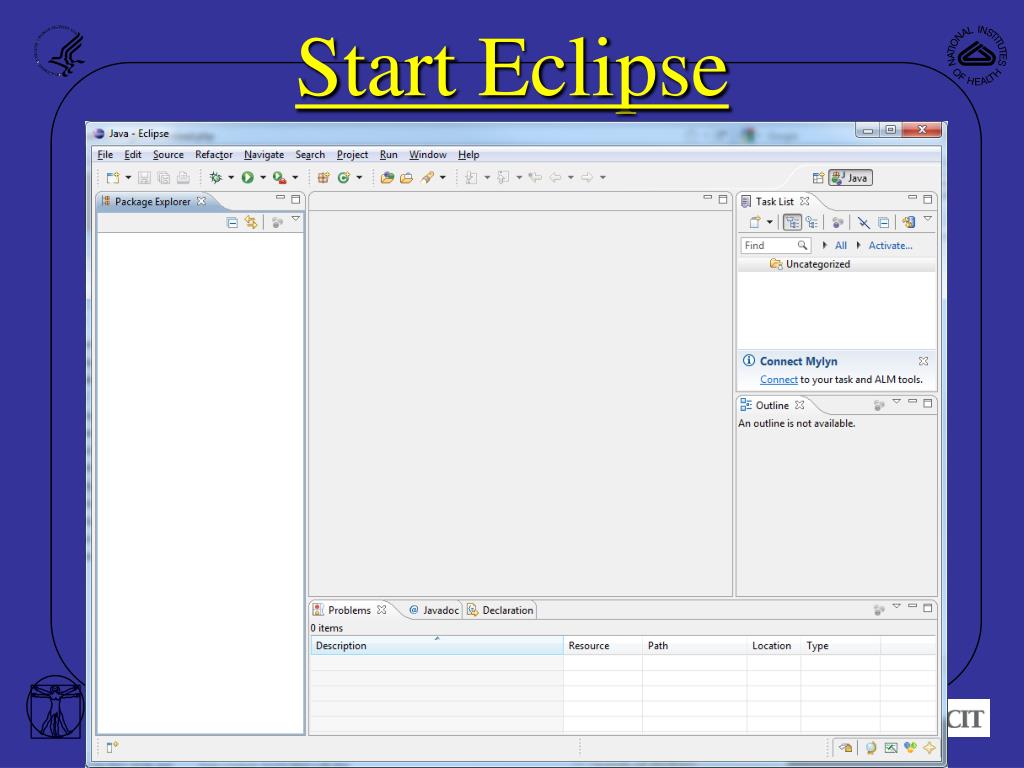Select the Task List tab
The image size is (1024, 768).
pyautogui.click(x=775, y=202)
